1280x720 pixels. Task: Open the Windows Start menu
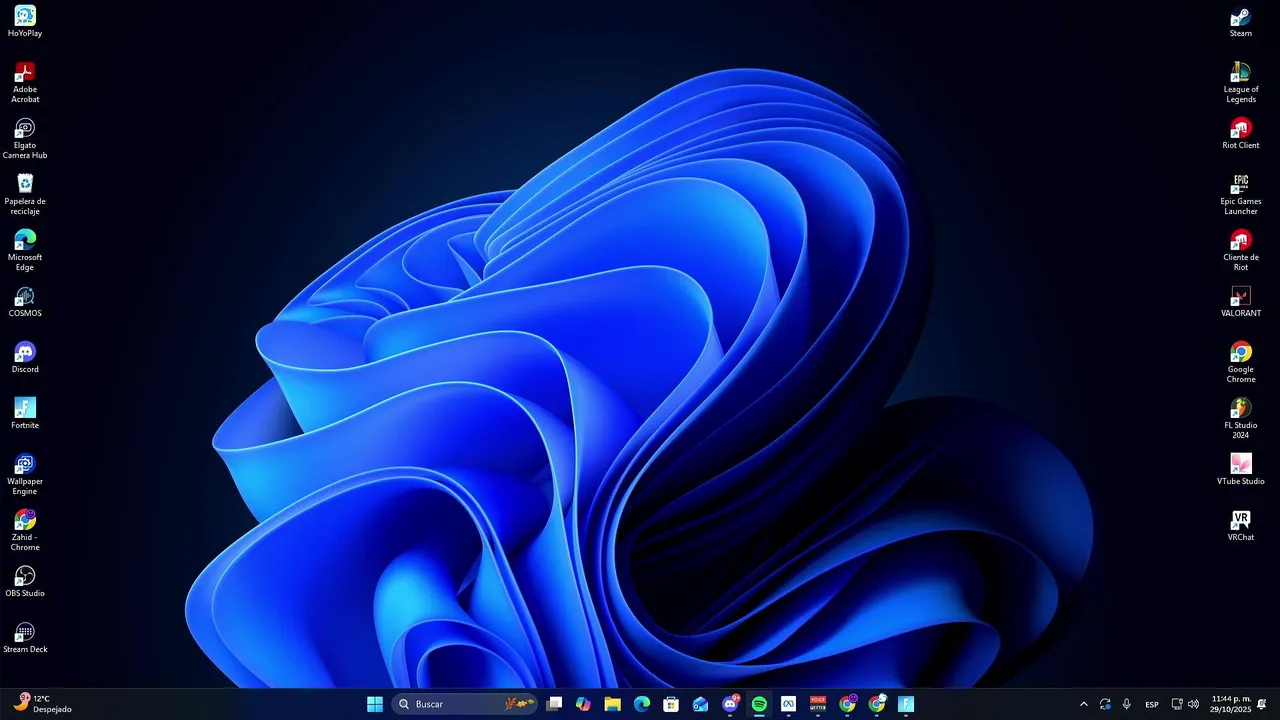point(375,704)
